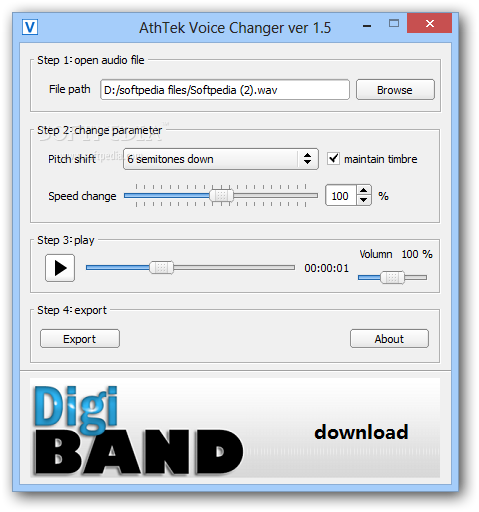Screen dimensions: 479x512
Task: Maximize the Voice Changer window
Action: (394, 24)
